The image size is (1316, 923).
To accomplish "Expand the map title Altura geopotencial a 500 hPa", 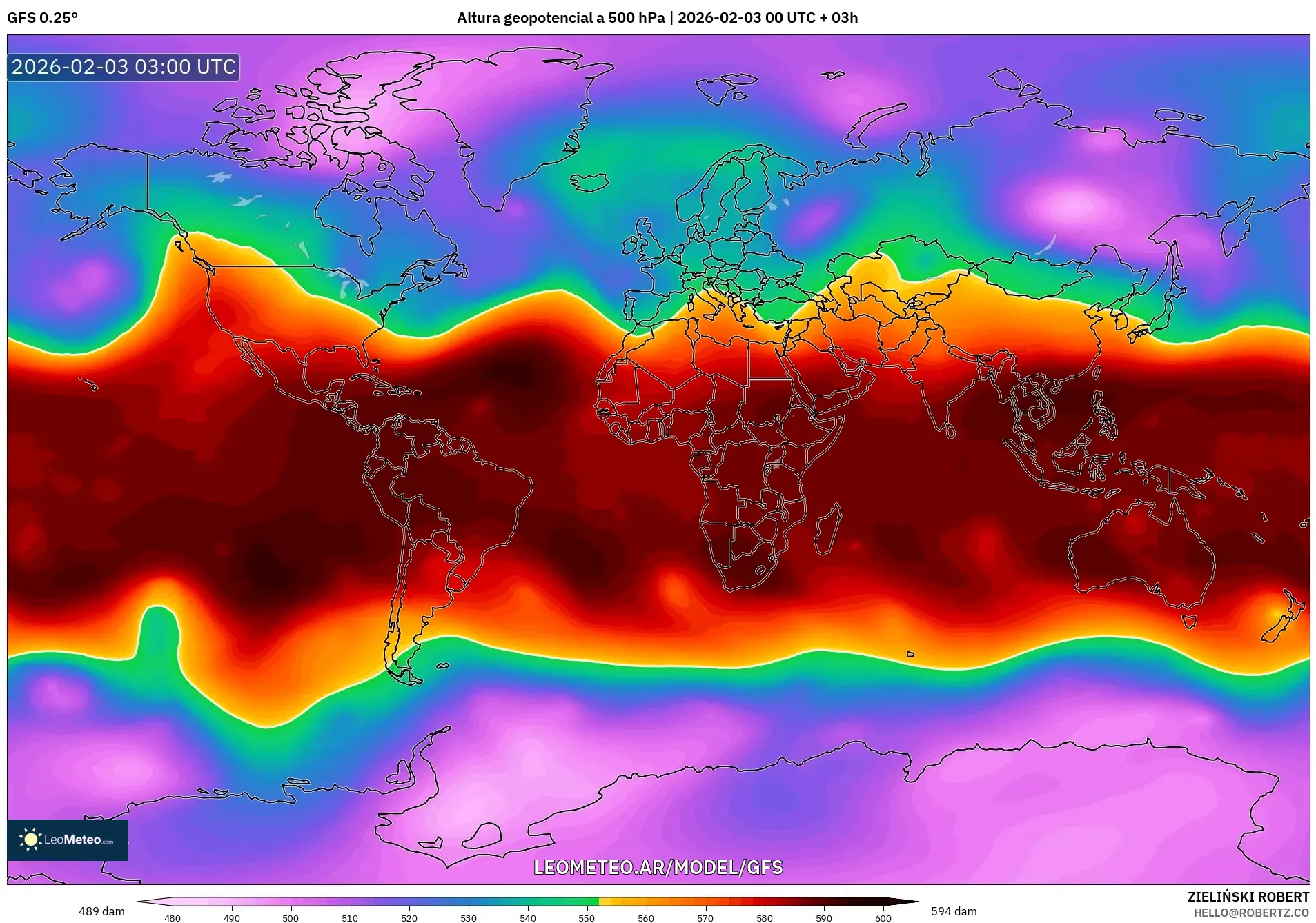I will click(x=561, y=19).
